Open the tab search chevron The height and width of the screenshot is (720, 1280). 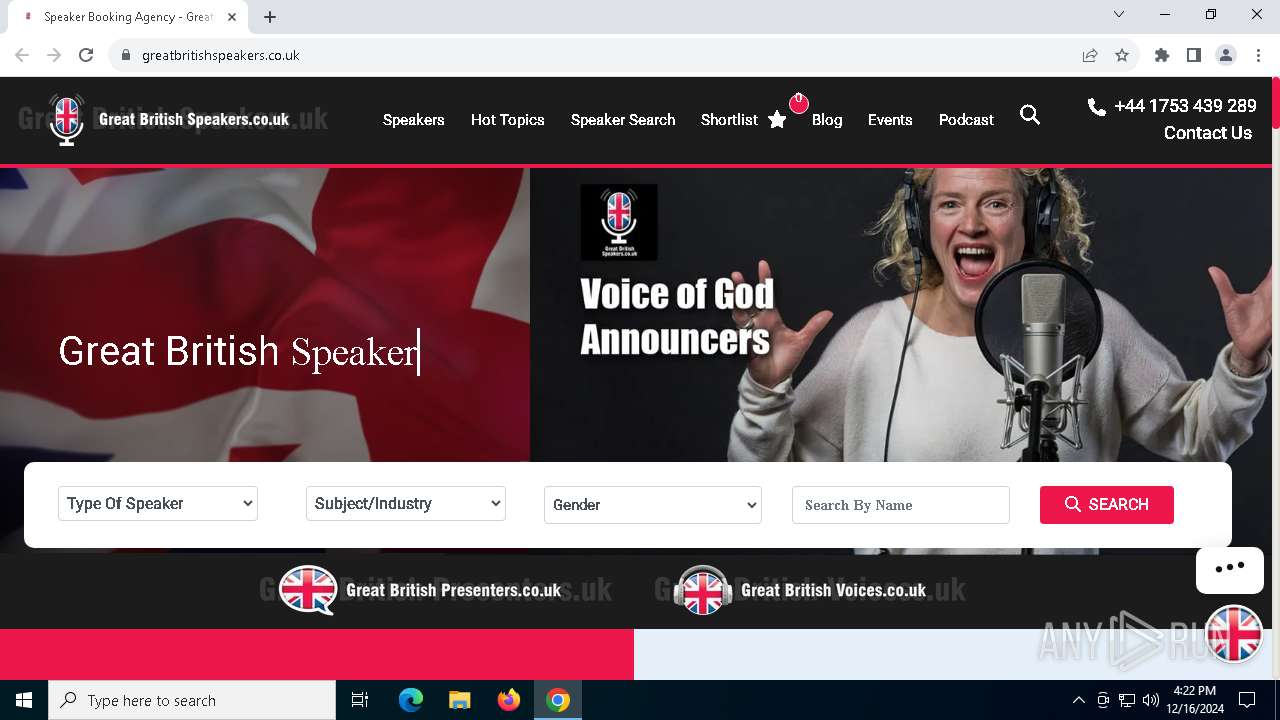click(x=1119, y=14)
